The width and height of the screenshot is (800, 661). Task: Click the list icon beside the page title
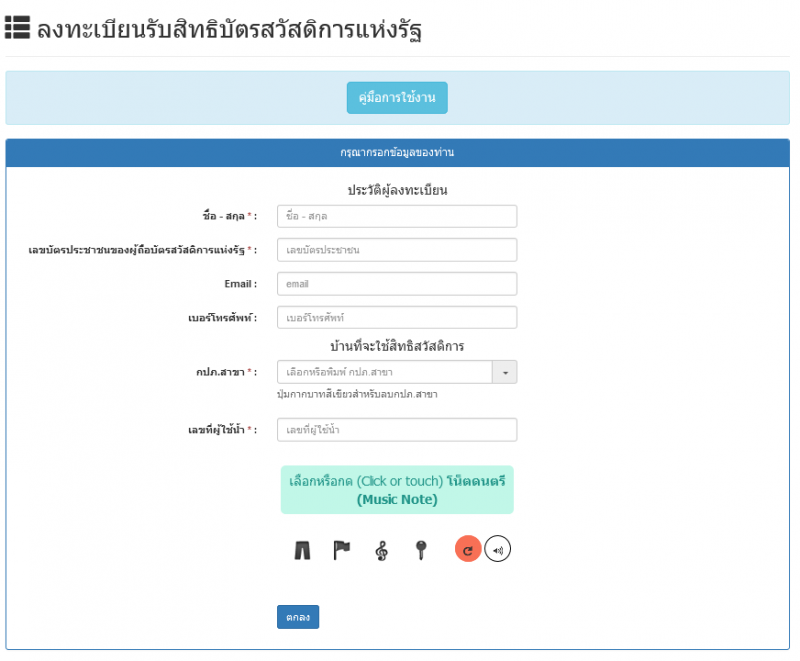17,28
